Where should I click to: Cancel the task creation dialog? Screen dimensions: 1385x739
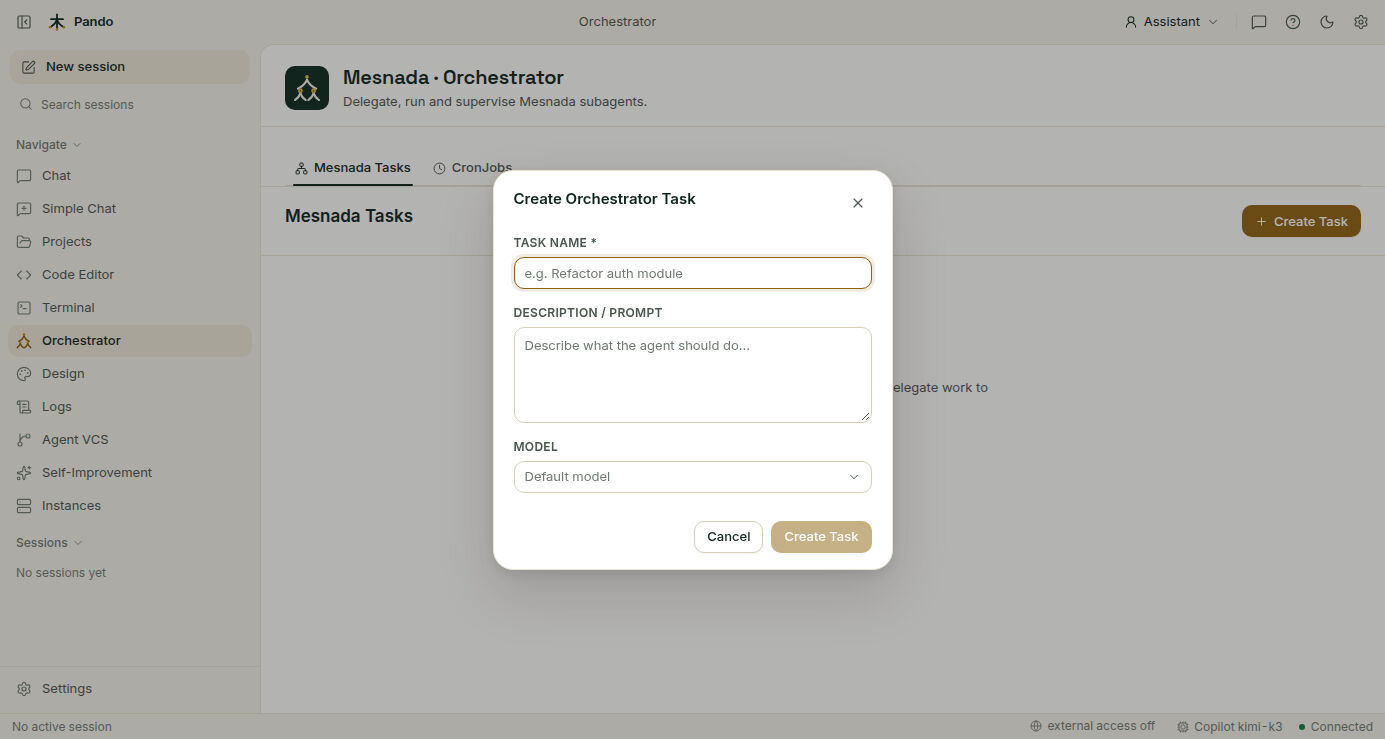pos(728,537)
